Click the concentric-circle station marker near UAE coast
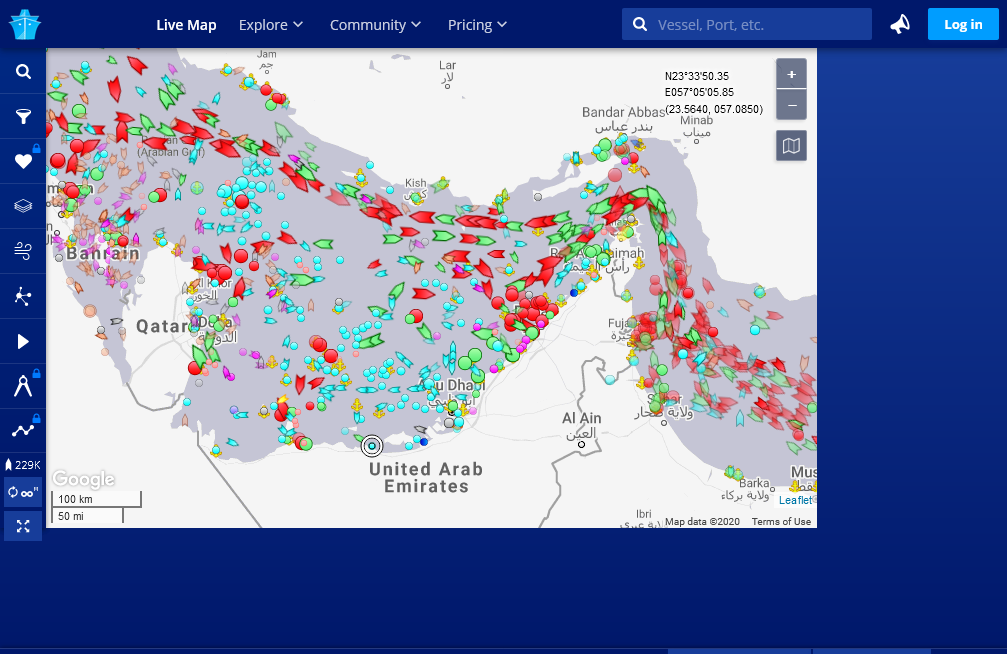Screen dimensions: 1007x654 click(x=372, y=445)
